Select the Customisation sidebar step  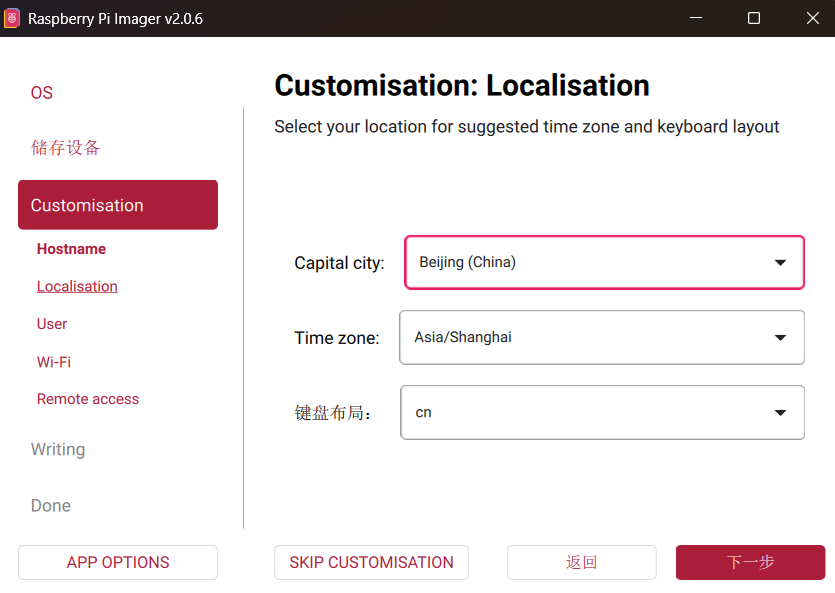(x=118, y=205)
